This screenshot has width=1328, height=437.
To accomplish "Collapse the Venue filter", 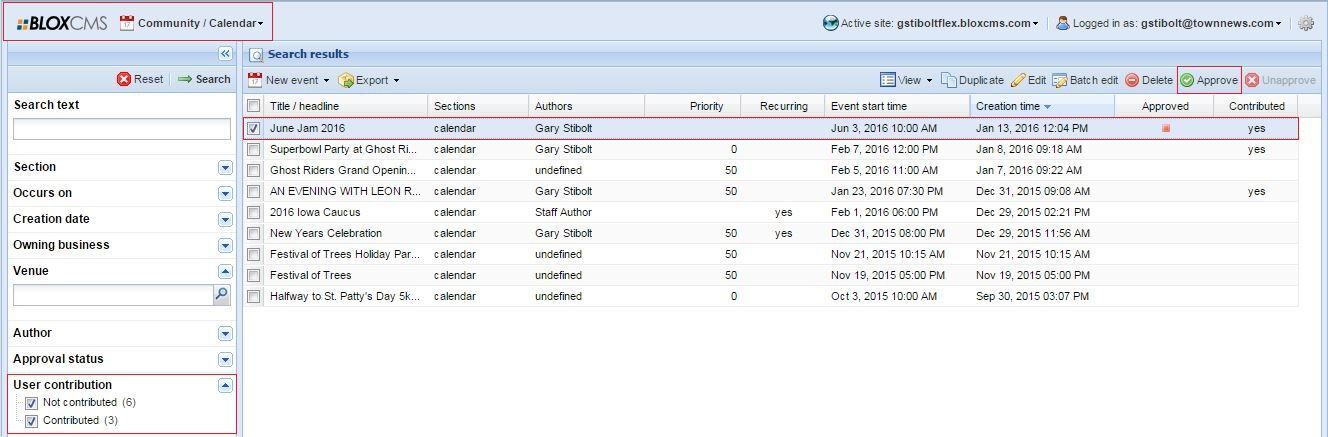I will pyautogui.click(x=225, y=271).
